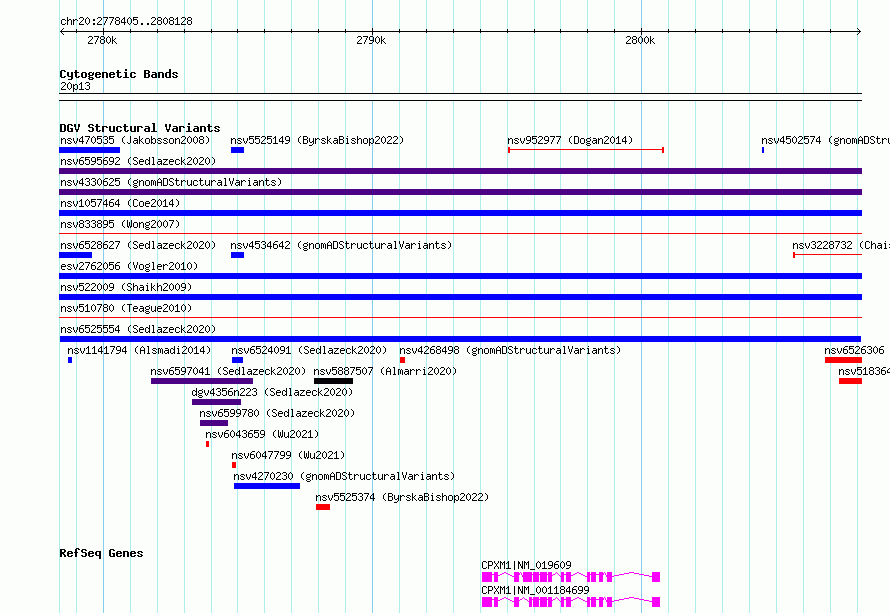Open CPXM1|NM_001184699 gene label

(535, 590)
